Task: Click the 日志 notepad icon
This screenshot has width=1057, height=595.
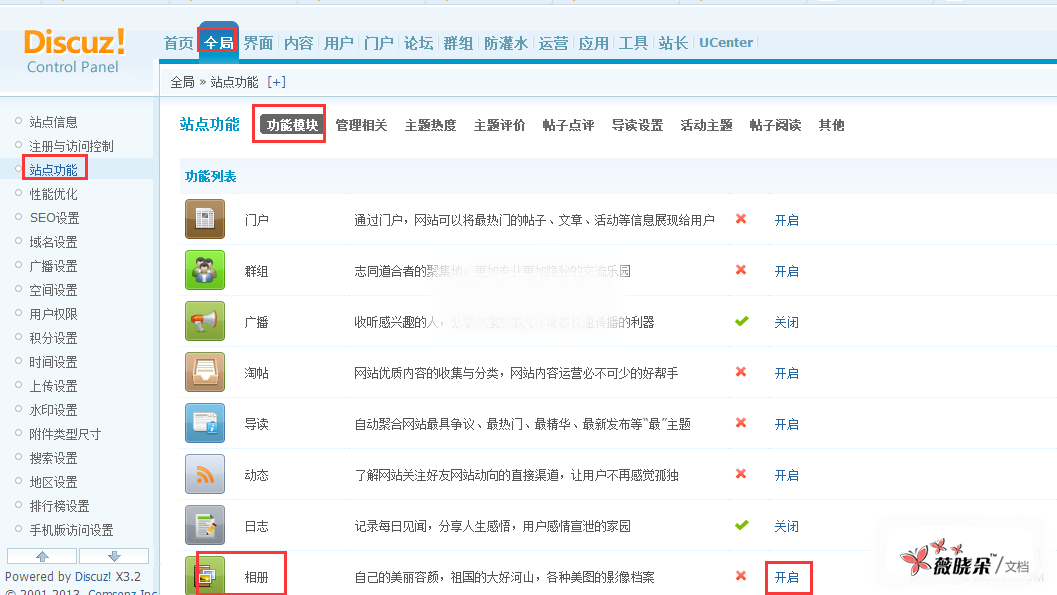Action: pos(205,525)
